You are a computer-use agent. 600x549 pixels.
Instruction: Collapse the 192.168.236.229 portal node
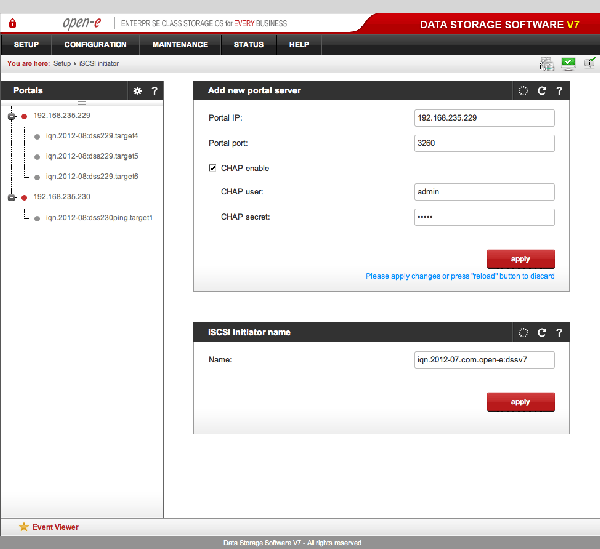point(12,116)
